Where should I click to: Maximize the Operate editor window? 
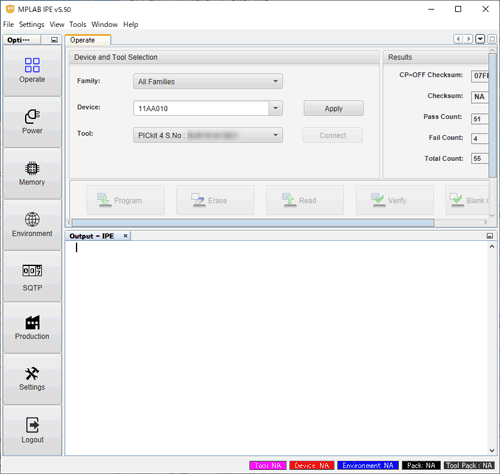click(x=492, y=39)
